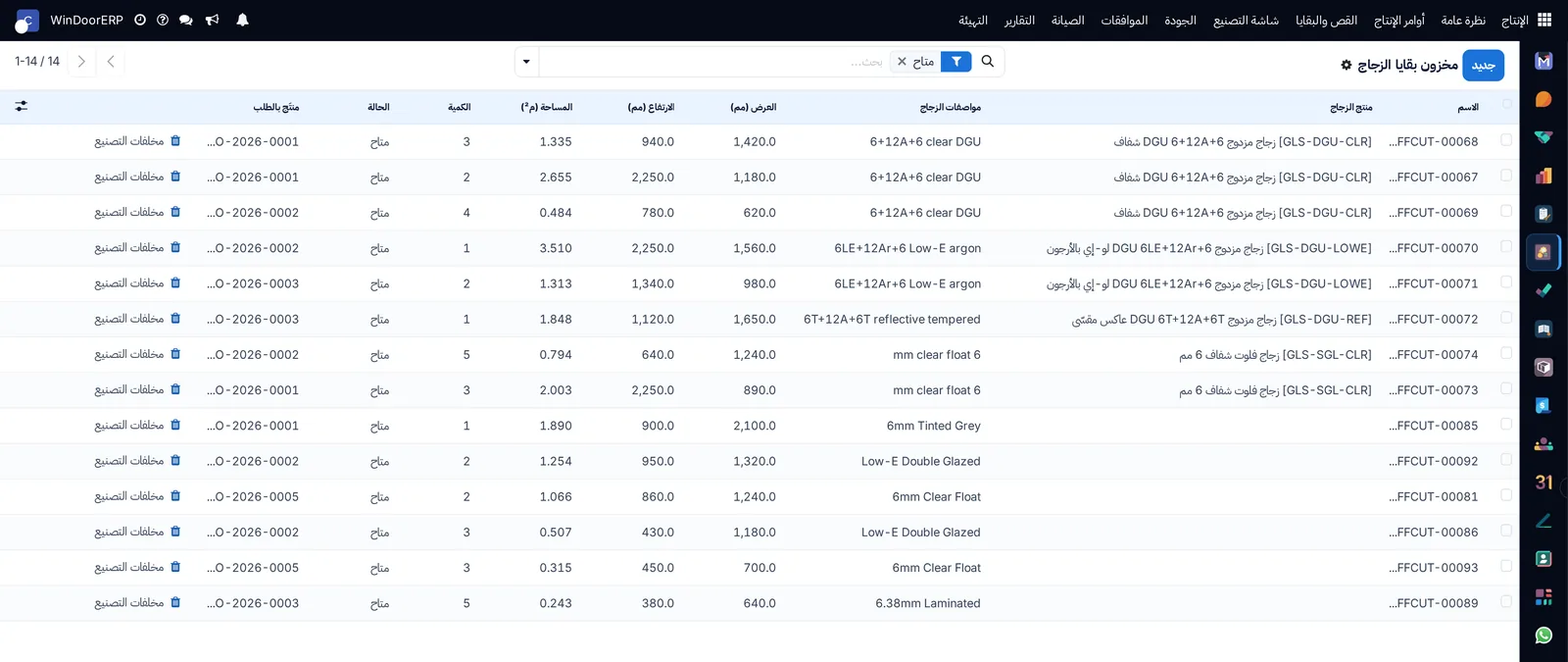Open the calendar 31 sidebar app
This screenshot has width=1568, height=662.
1543,482
